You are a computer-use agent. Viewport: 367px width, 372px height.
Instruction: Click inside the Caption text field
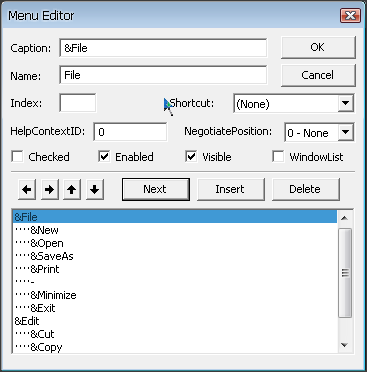(163, 48)
